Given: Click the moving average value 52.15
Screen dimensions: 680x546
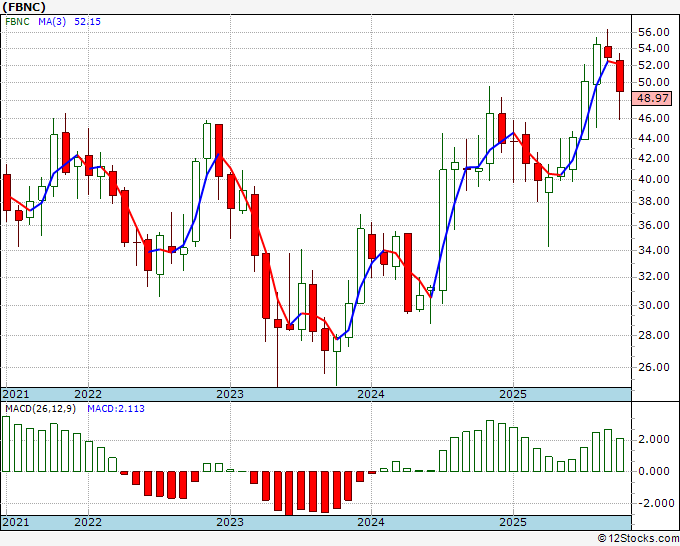Looking at the screenshot, I should click(87, 21).
